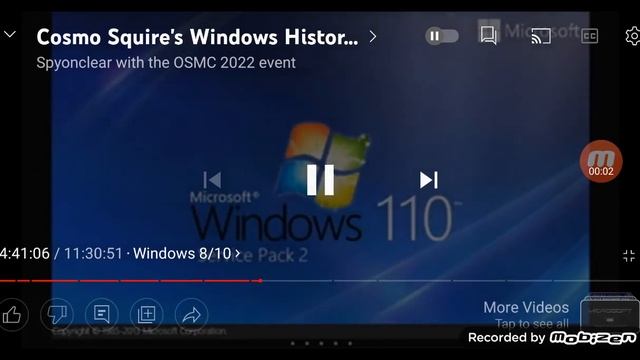The height and width of the screenshot is (360, 640).
Task: Open the Windows 8/10 chapter list
Action: [x=187, y=253]
